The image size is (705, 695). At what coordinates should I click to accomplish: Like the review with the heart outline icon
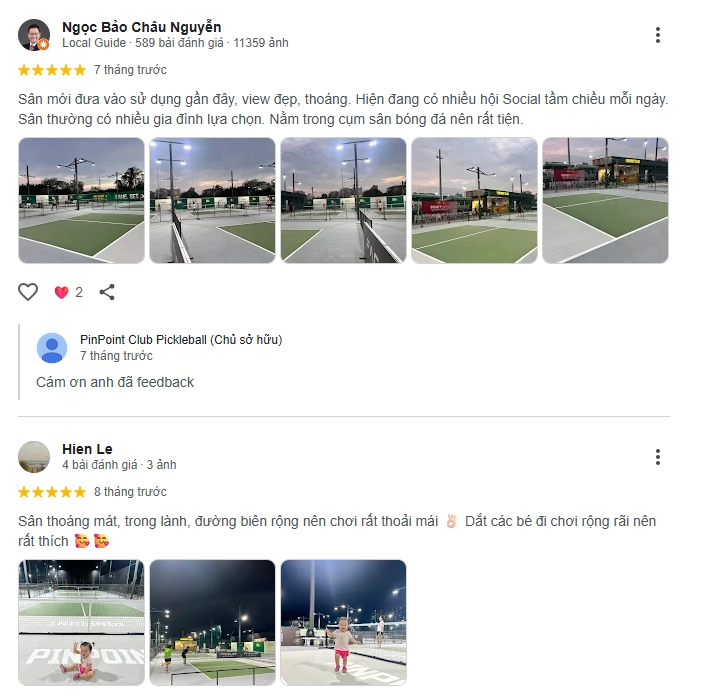[x=28, y=292]
